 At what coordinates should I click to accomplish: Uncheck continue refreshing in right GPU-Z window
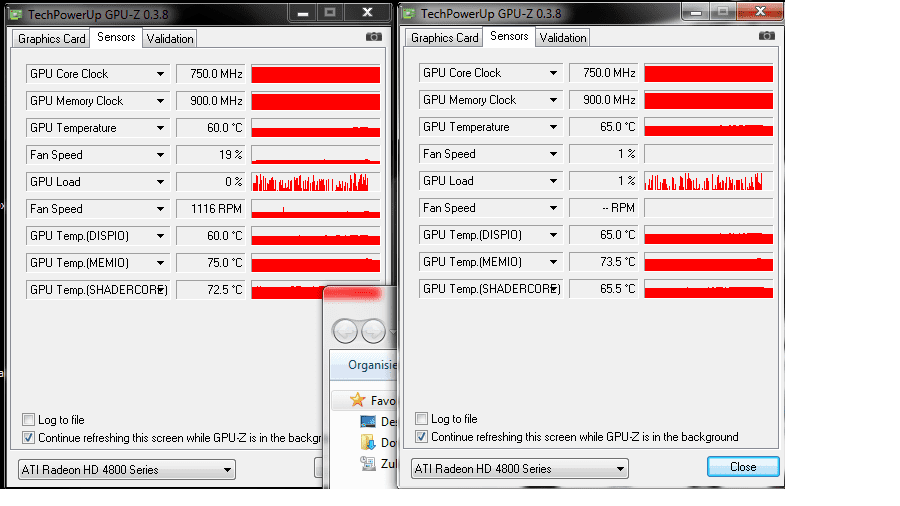point(421,437)
